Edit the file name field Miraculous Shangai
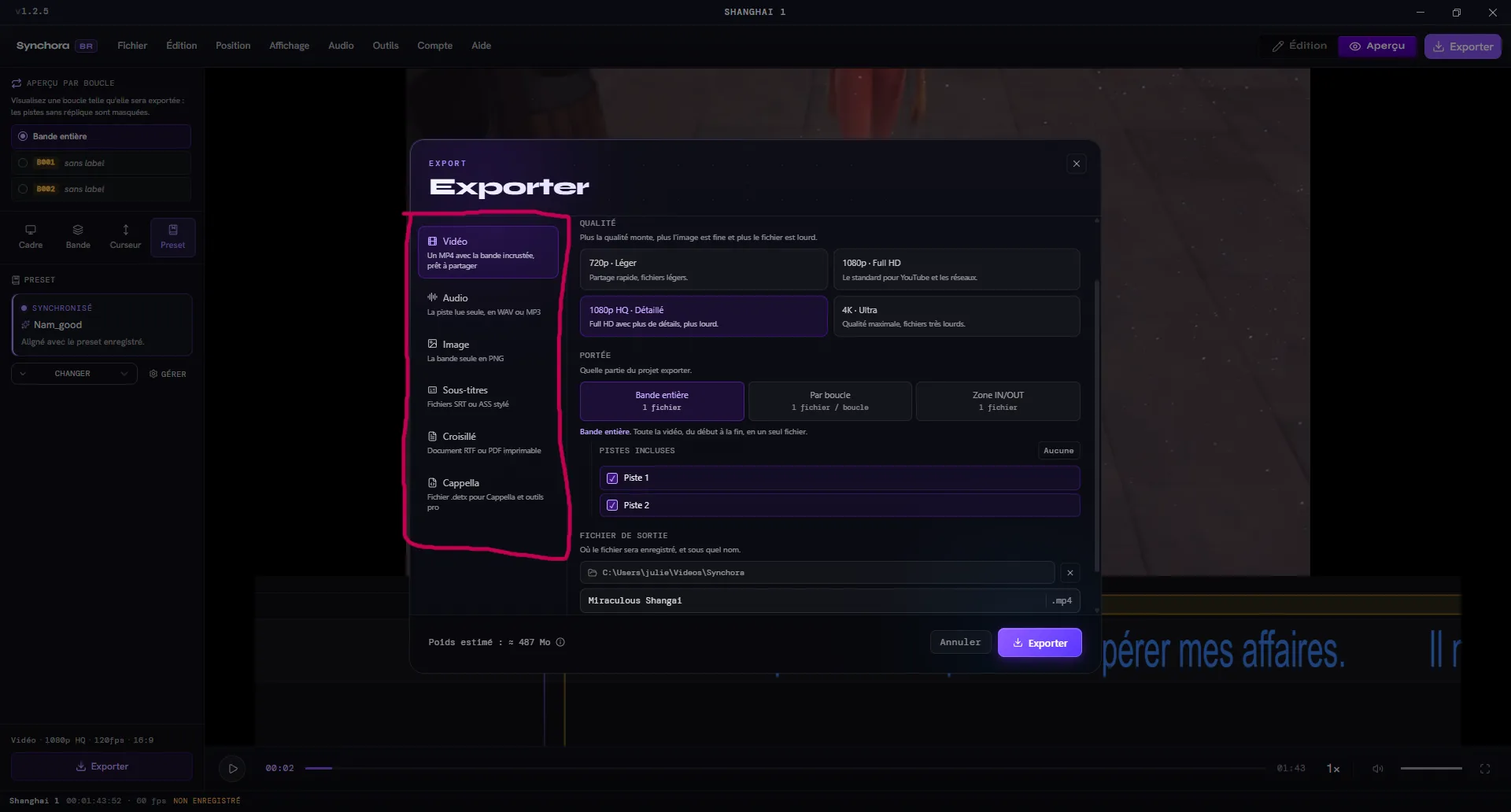 pyautogui.click(x=815, y=600)
